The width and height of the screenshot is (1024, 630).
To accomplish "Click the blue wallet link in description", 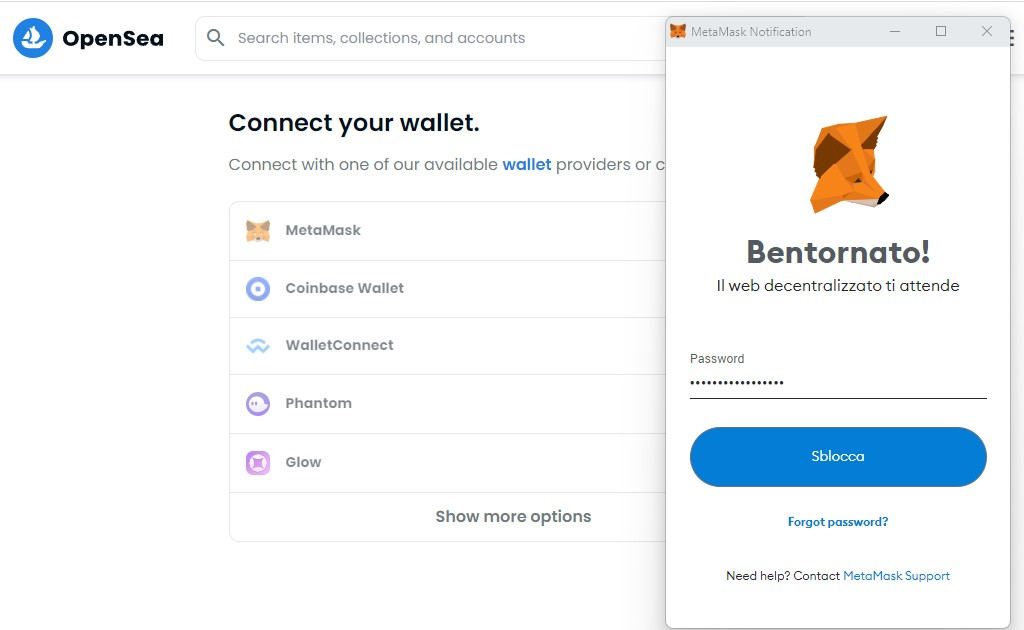I will coord(527,164).
